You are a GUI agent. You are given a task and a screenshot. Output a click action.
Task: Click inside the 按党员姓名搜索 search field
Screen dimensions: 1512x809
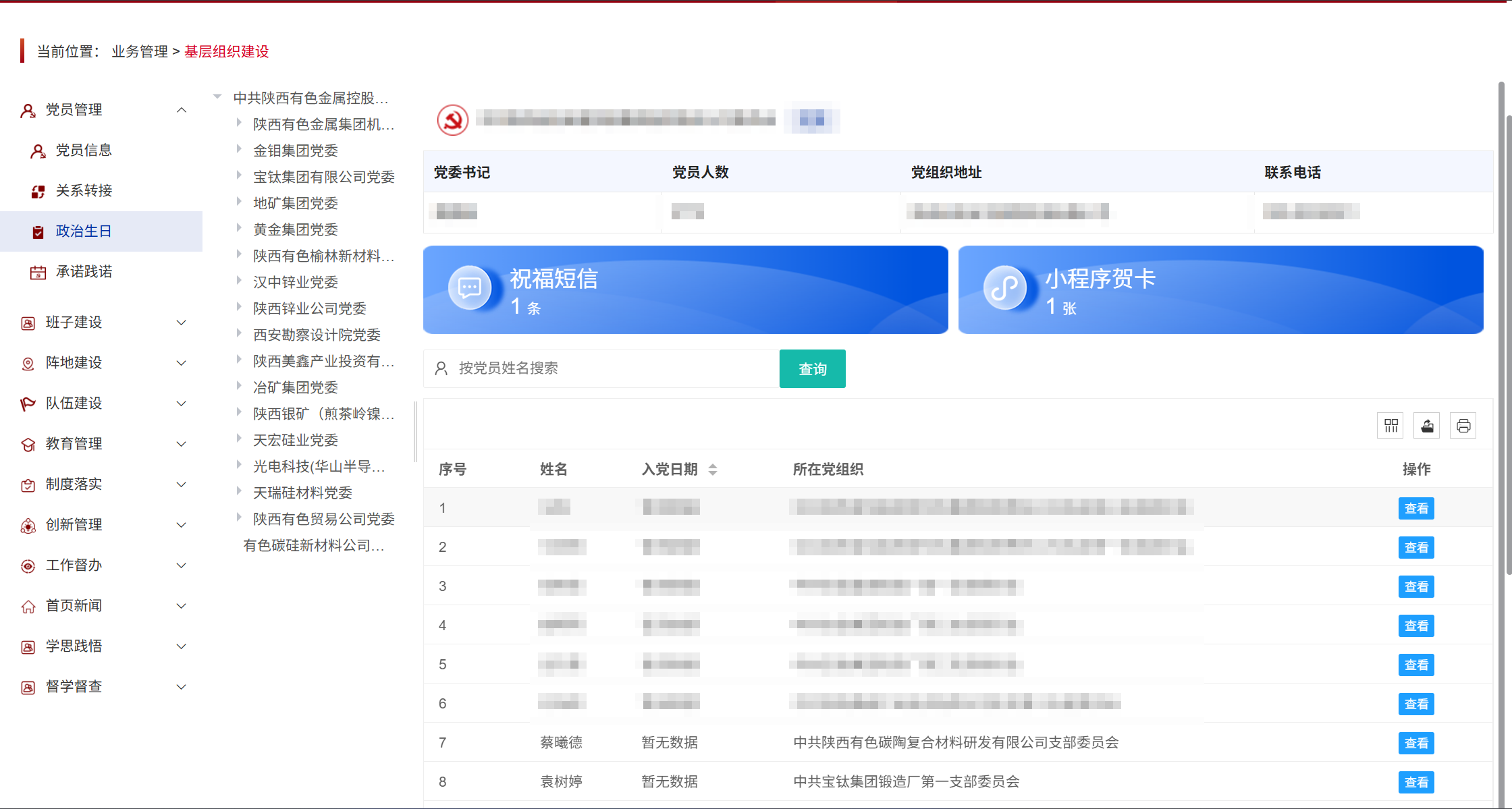601,368
